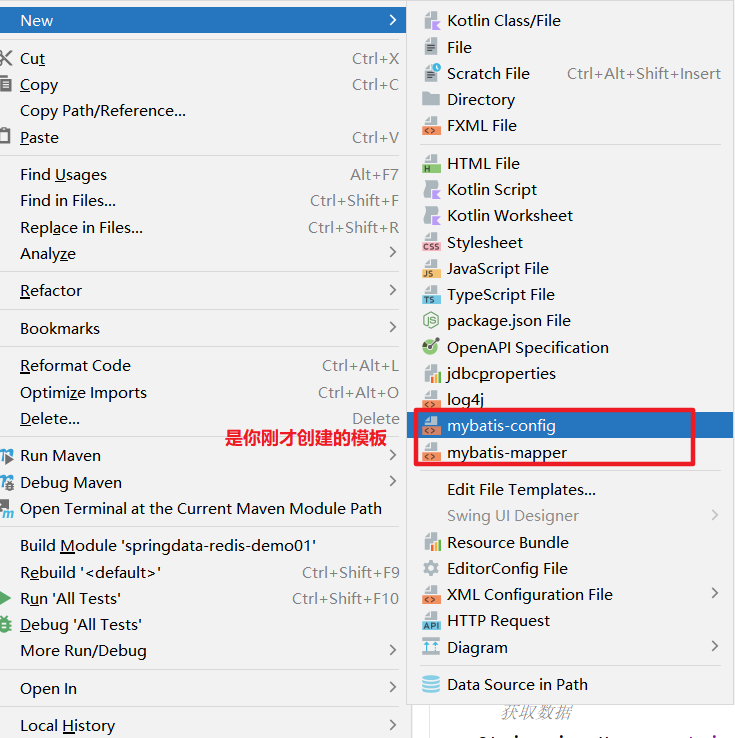Screen dimensions: 735x738
Task: Click the Run Maven icon
Action: click(7, 456)
